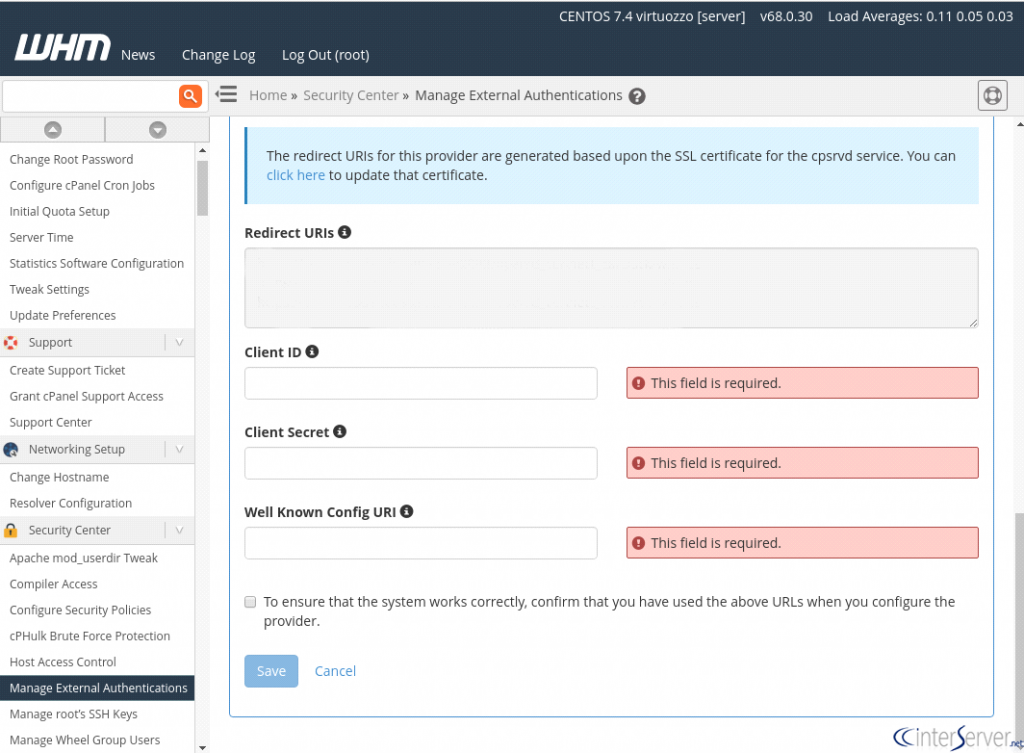Click the Networking Setup globe icon
The width and height of the screenshot is (1024, 753).
pos(11,449)
